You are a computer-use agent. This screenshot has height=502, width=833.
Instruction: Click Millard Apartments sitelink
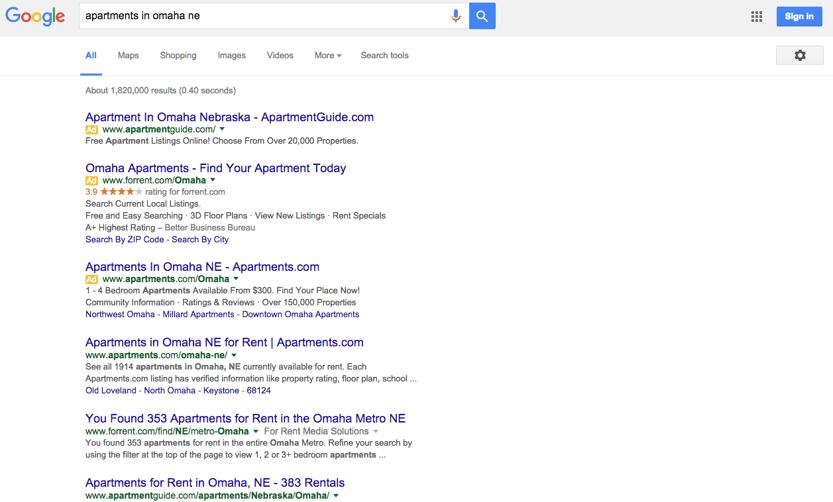(x=198, y=314)
